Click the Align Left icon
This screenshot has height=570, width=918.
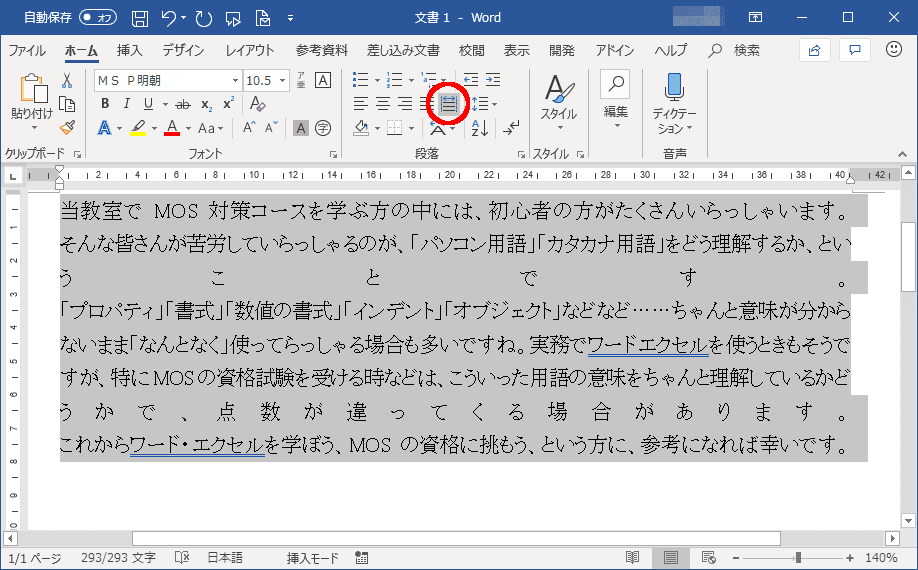point(361,104)
